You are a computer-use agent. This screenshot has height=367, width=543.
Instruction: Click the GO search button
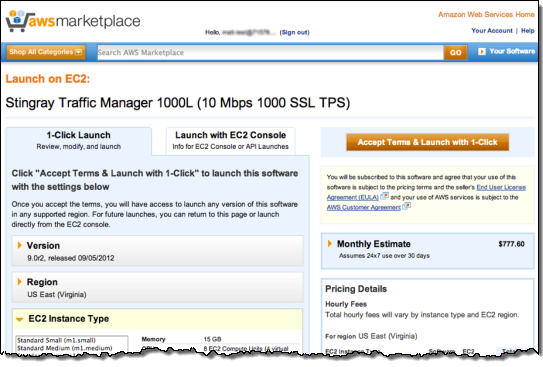pos(455,53)
